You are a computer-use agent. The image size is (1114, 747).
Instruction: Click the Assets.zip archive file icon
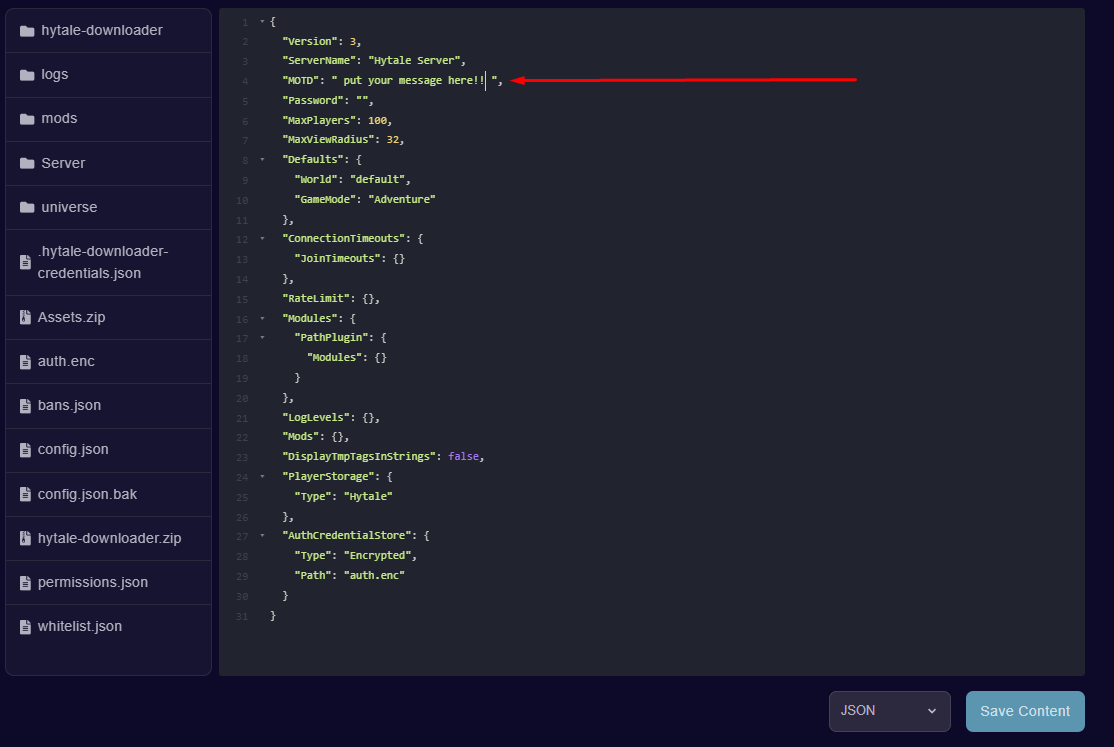pos(26,318)
